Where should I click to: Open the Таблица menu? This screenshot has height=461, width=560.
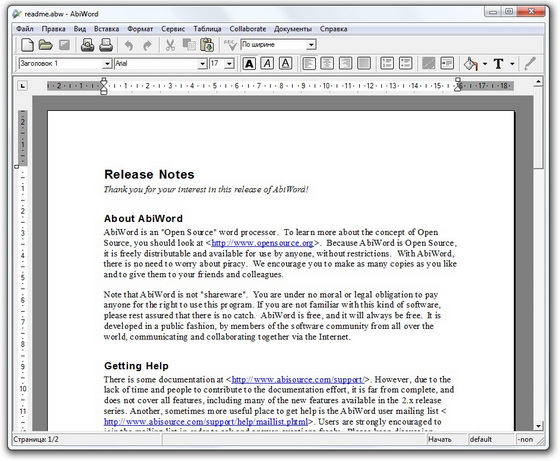coord(207,29)
